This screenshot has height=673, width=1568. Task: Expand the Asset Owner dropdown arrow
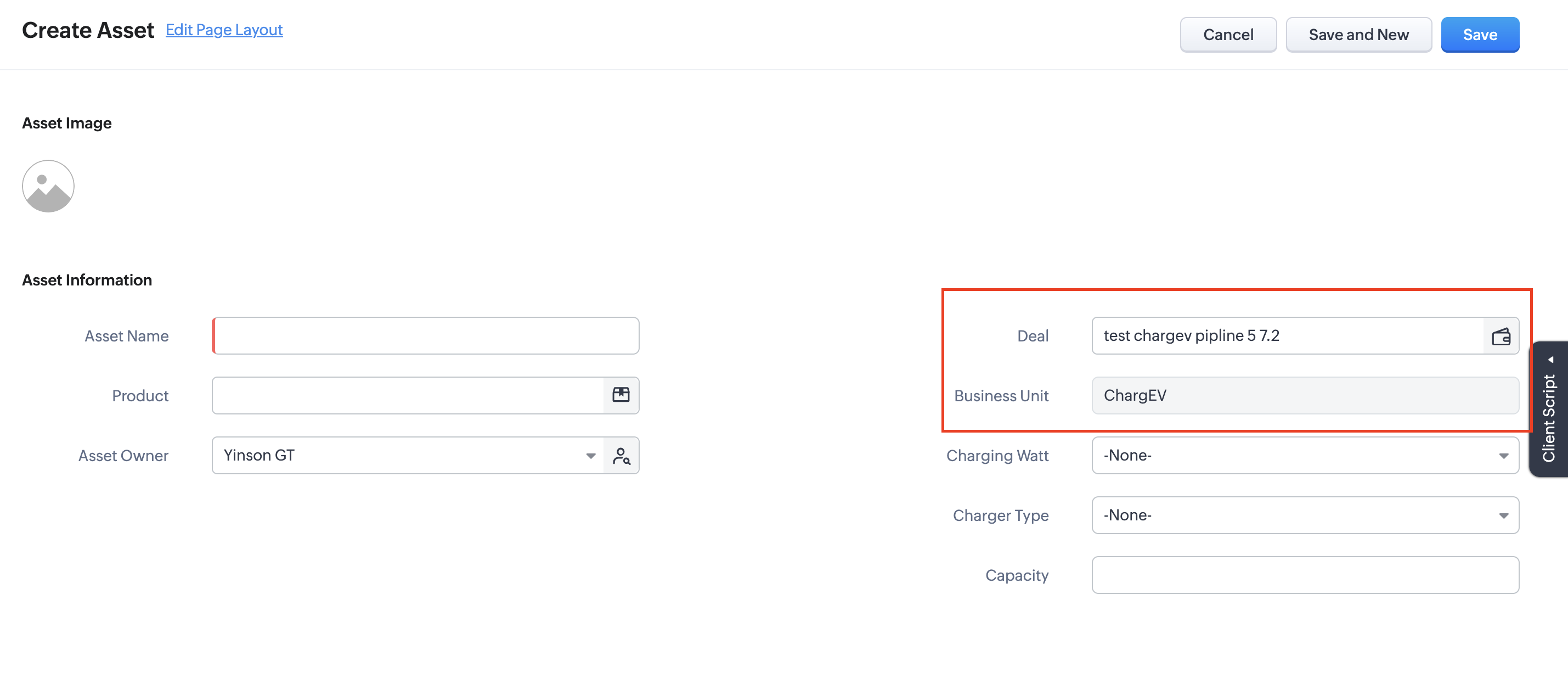pos(590,456)
